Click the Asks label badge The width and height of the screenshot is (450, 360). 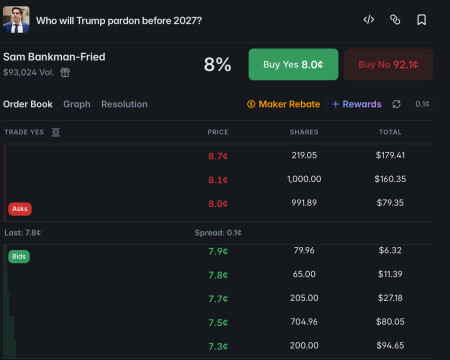20,209
